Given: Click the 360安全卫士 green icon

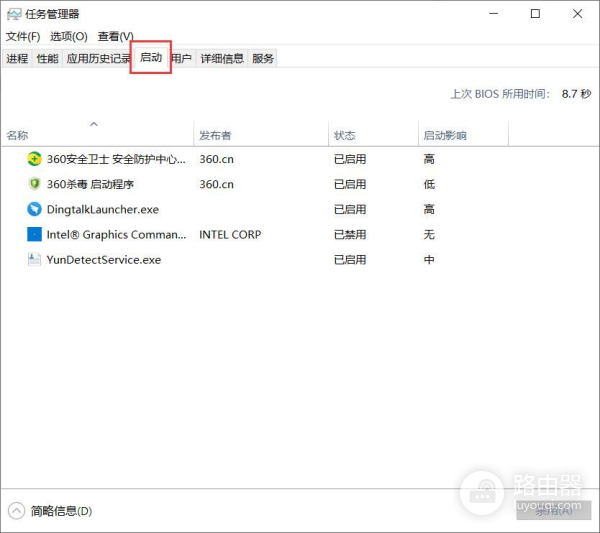Looking at the screenshot, I should [34, 159].
